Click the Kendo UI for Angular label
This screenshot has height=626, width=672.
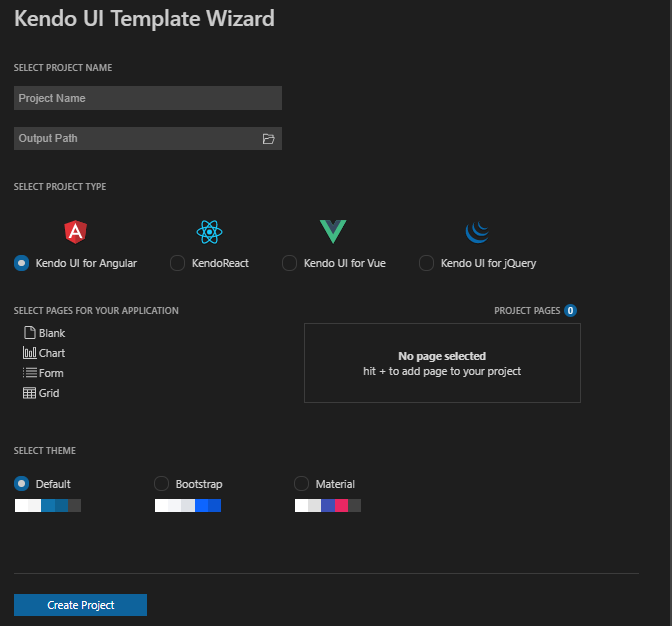coord(86,263)
